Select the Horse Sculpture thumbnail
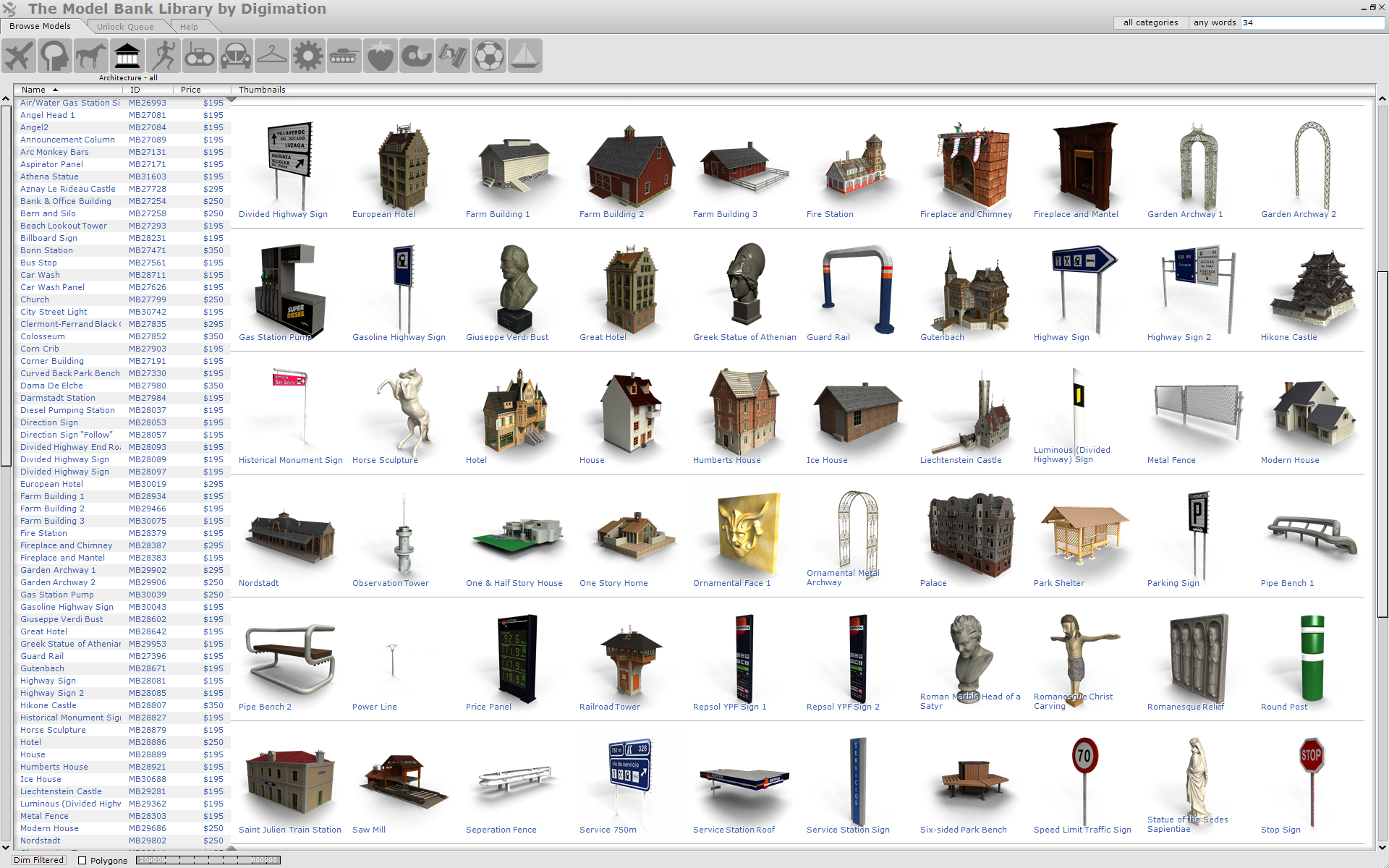Image resolution: width=1389 pixels, height=868 pixels. 403,414
